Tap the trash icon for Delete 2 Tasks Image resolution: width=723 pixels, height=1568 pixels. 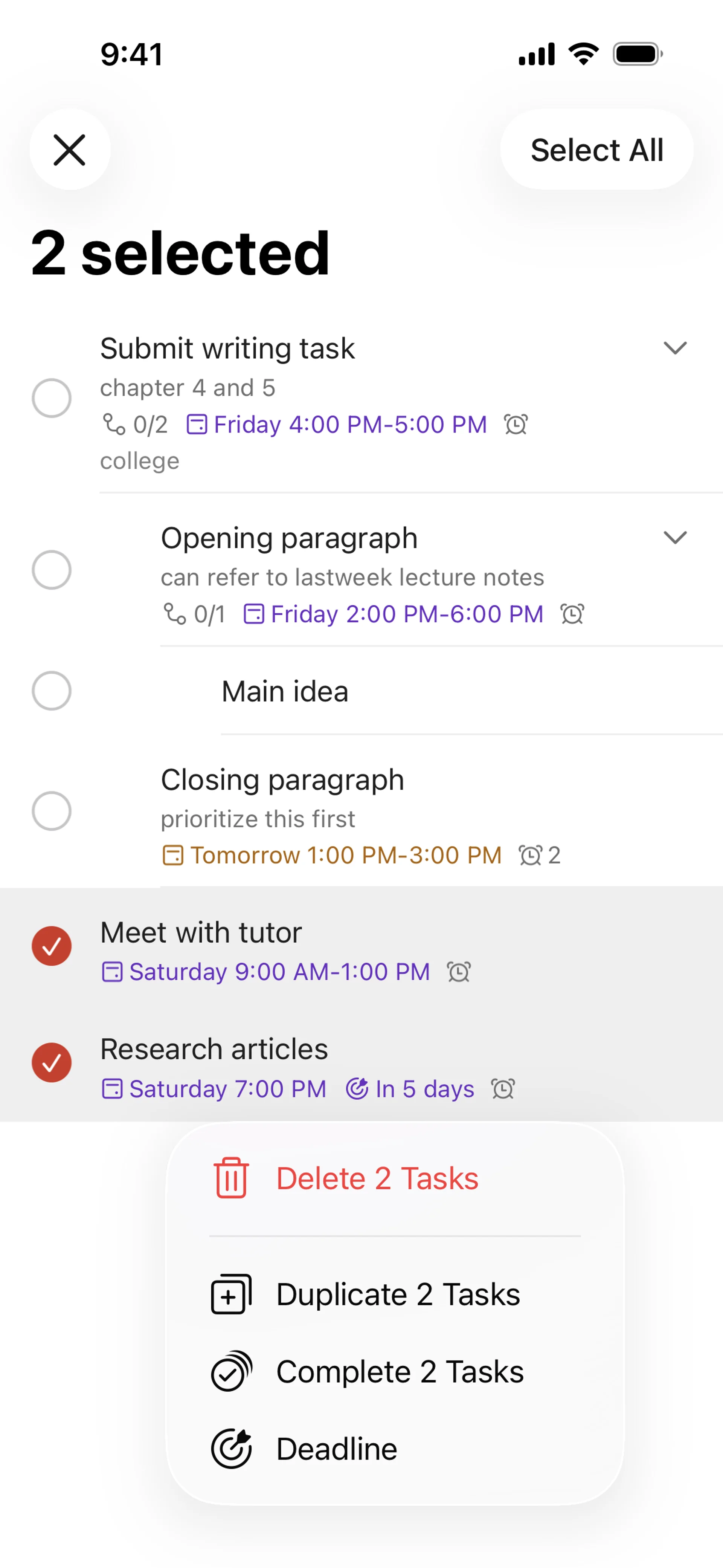pyautogui.click(x=231, y=1178)
